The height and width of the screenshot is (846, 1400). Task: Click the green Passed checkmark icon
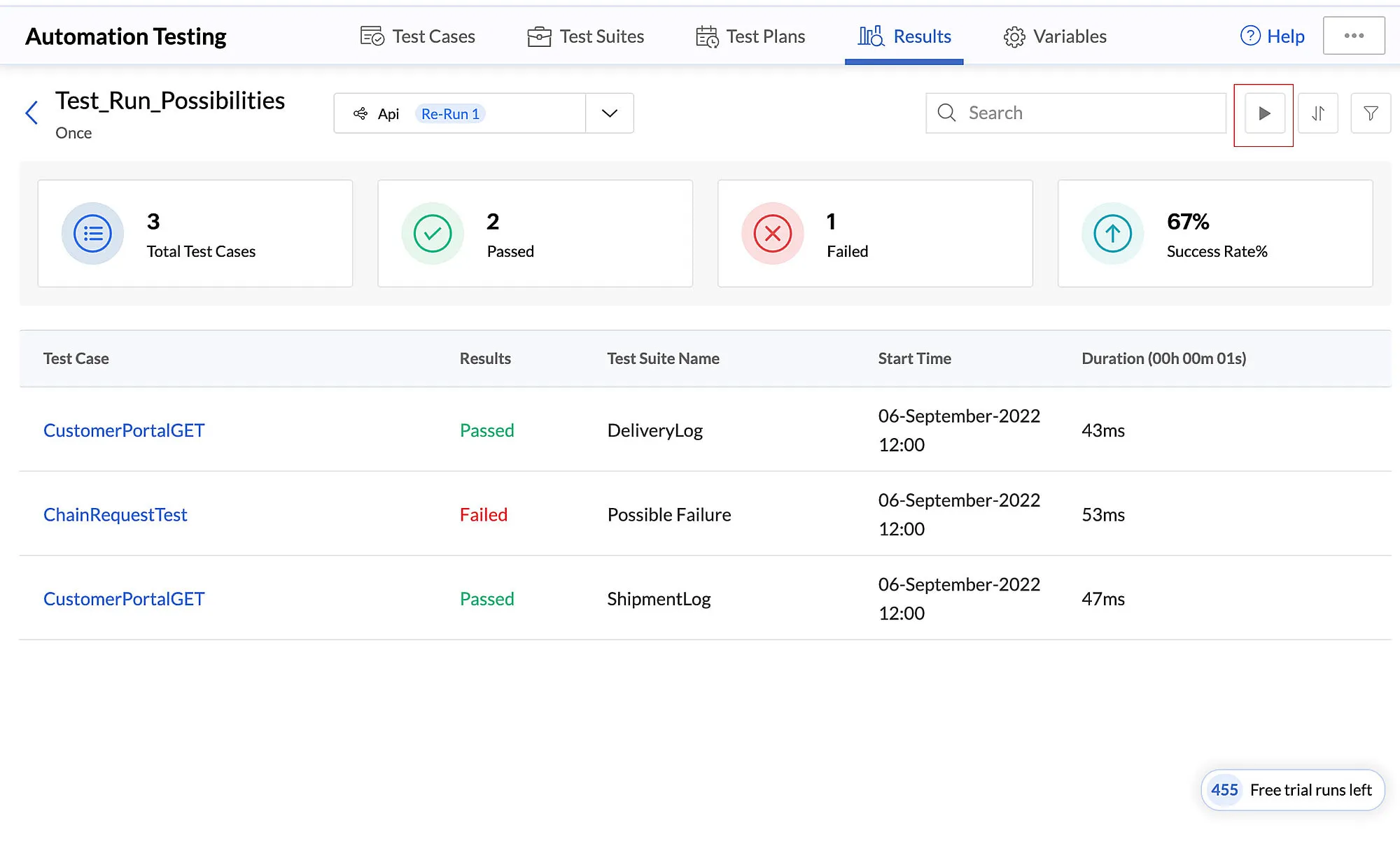click(x=433, y=234)
